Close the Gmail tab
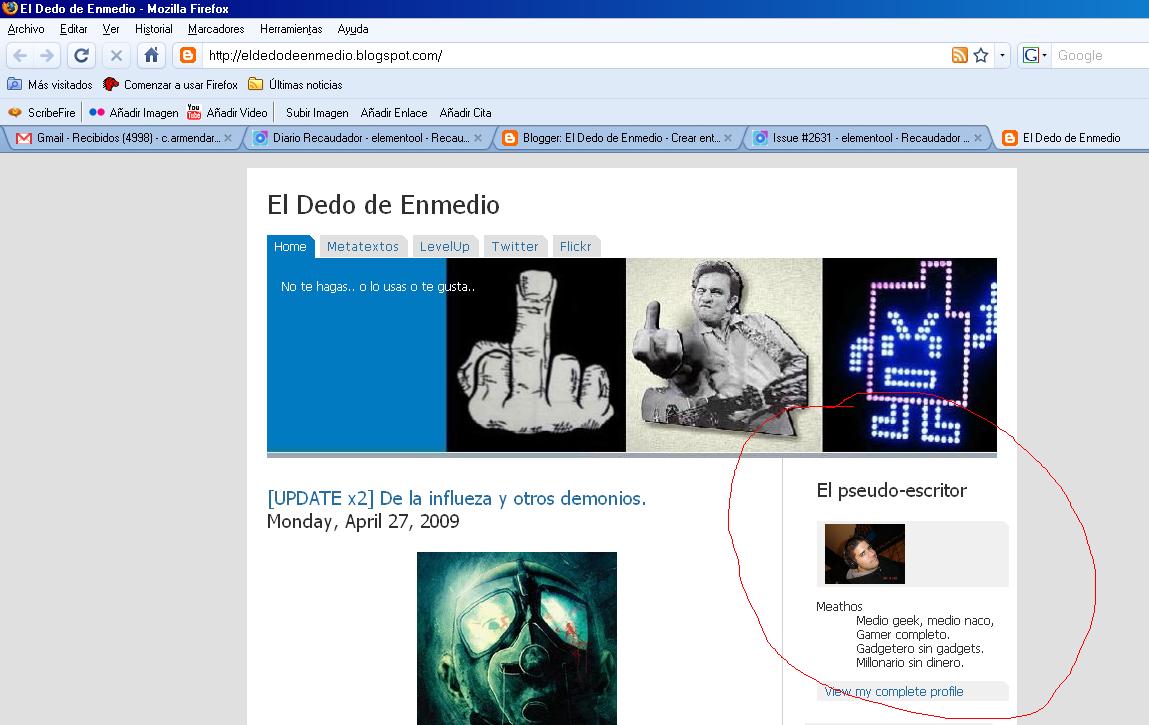 [228, 138]
